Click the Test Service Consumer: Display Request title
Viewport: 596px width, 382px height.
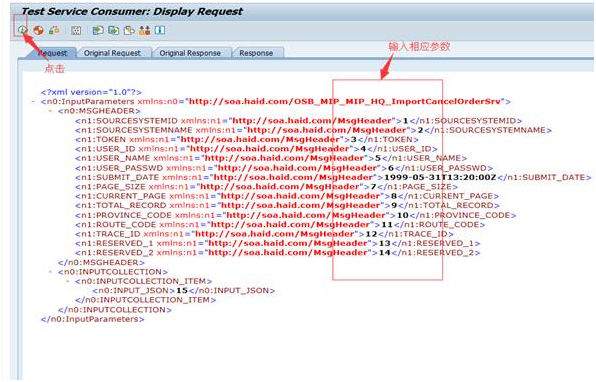[132, 11]
